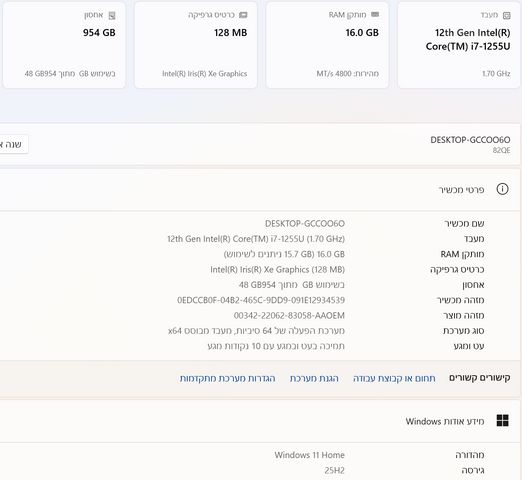Click the RAM memory icon in card
This screenshot has width=522, height=480.
(x=375, y=15)
